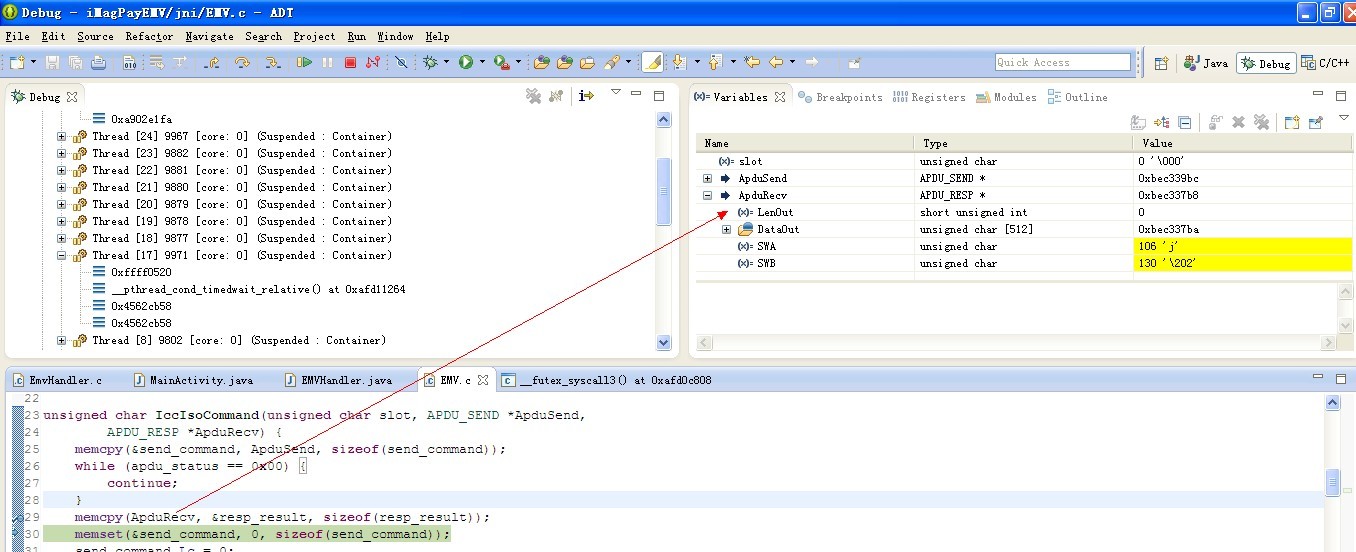Collapse the ApduRecv variable row
Image resolution: width=1356 pixels, height=552 pixels.
[708, 196]
